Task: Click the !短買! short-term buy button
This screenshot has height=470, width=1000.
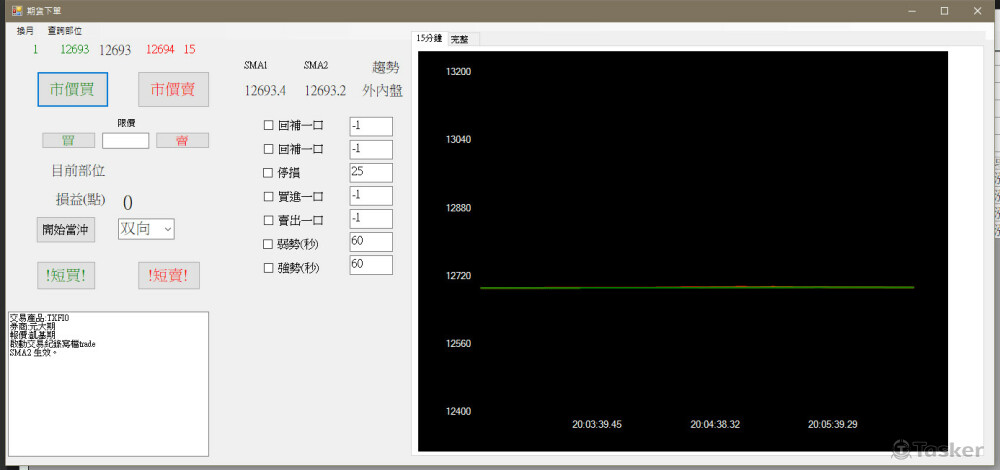Action: click(x=66, y=275)
